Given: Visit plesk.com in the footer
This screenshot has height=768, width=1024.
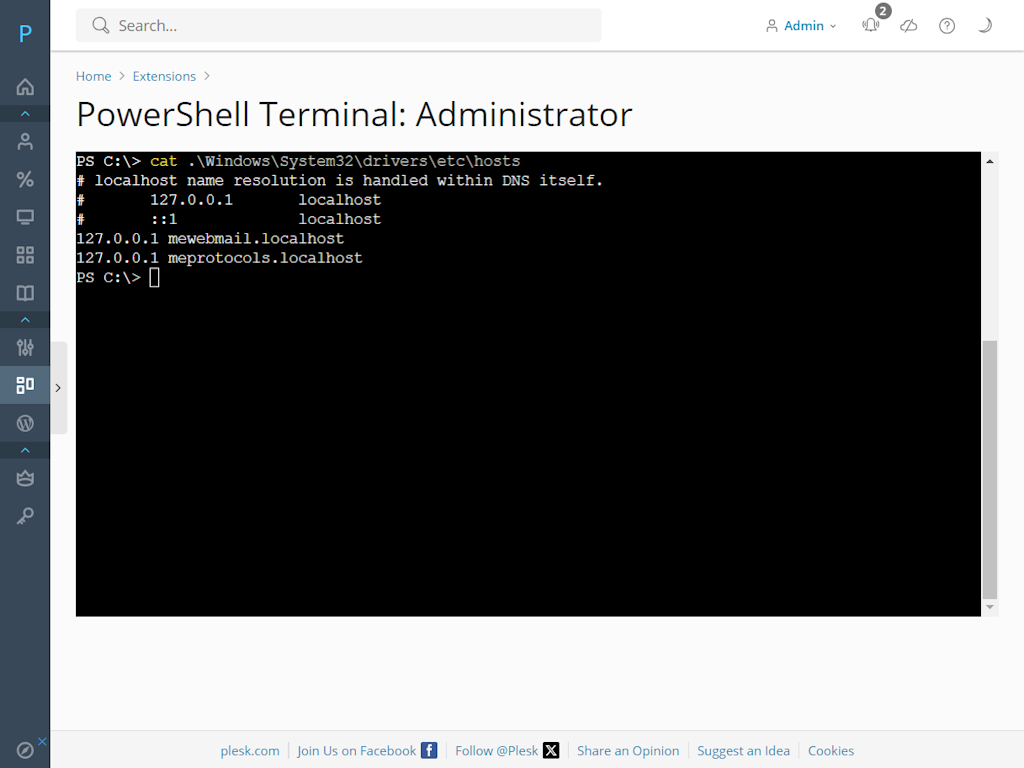Looking at the screenshot, I should click(249, 750).
